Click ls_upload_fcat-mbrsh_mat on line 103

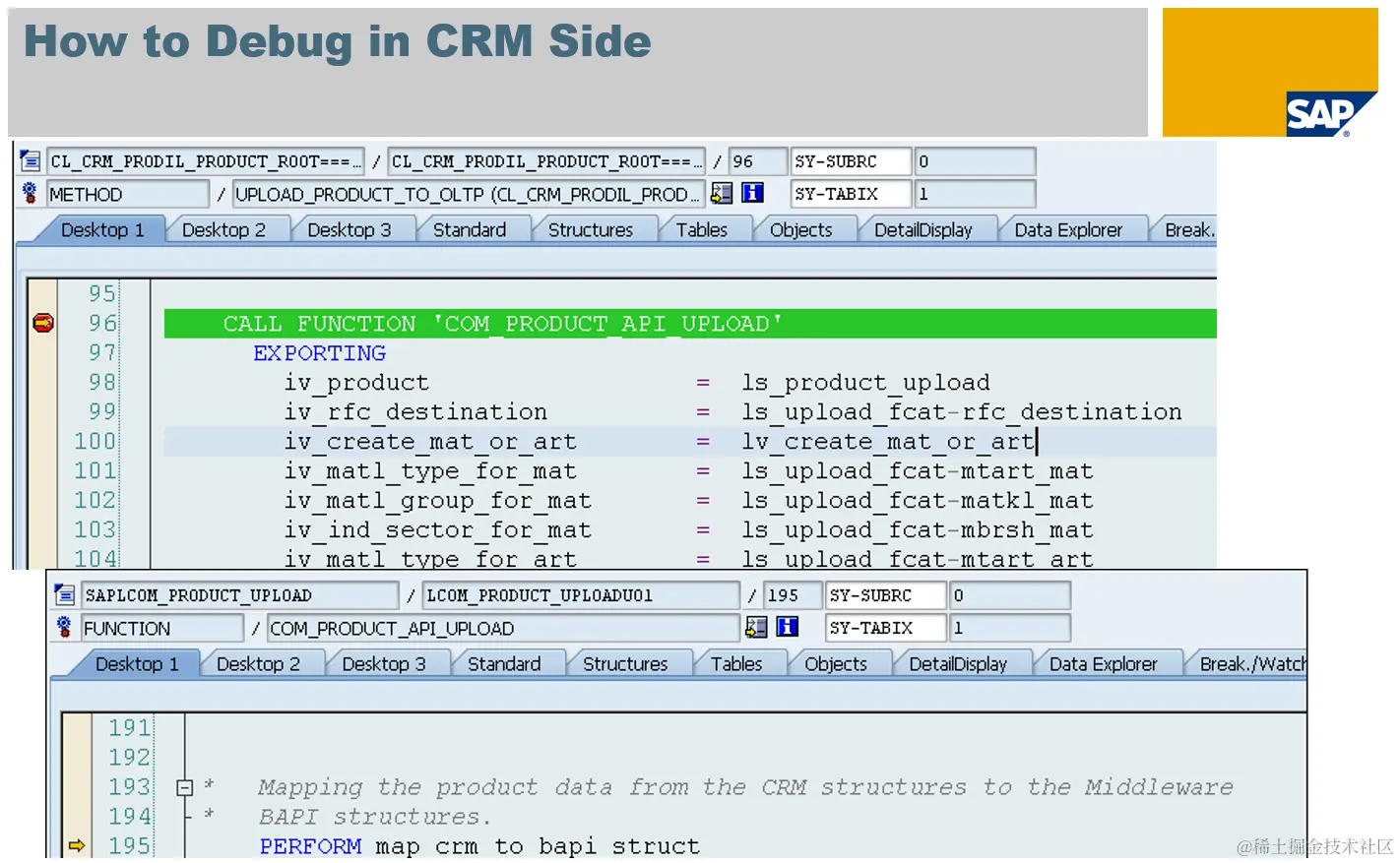917,530
